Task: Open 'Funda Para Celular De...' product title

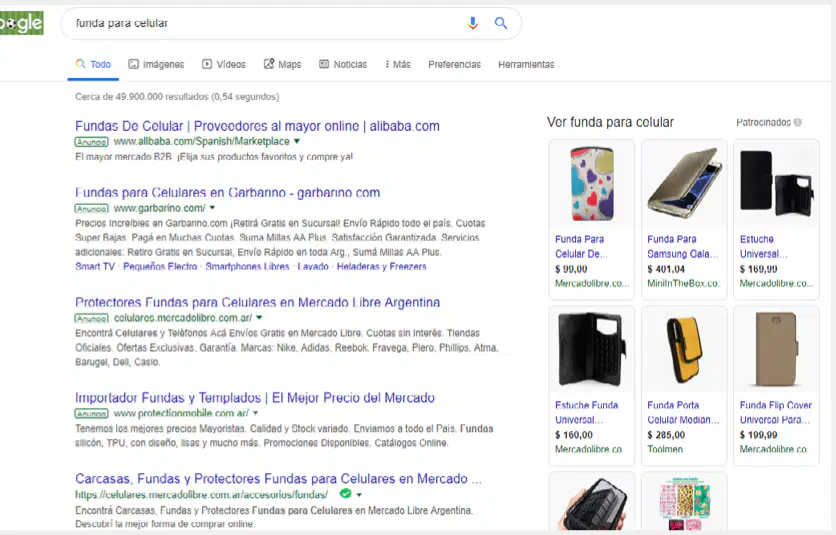Action: (x=581, y=246)
